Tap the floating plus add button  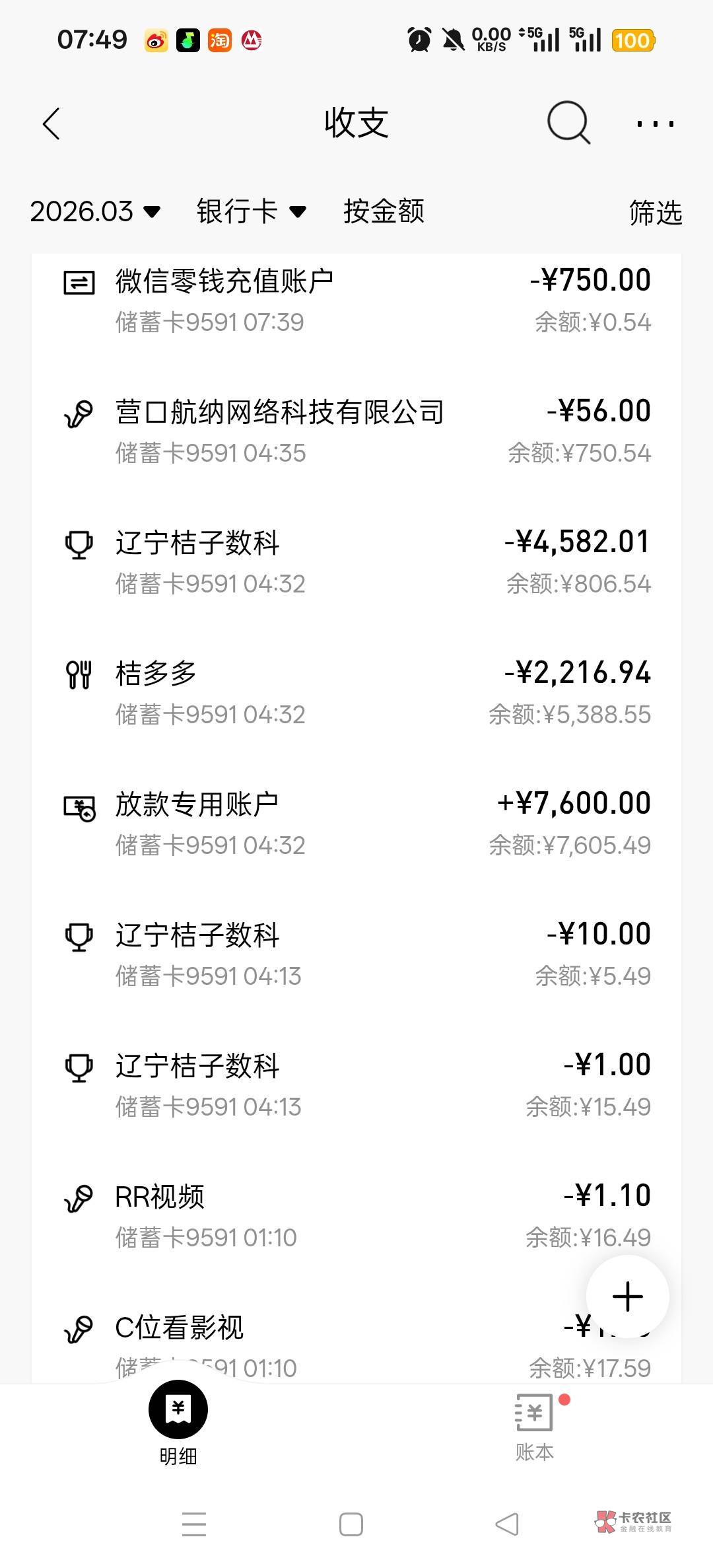coord(627,1296)
